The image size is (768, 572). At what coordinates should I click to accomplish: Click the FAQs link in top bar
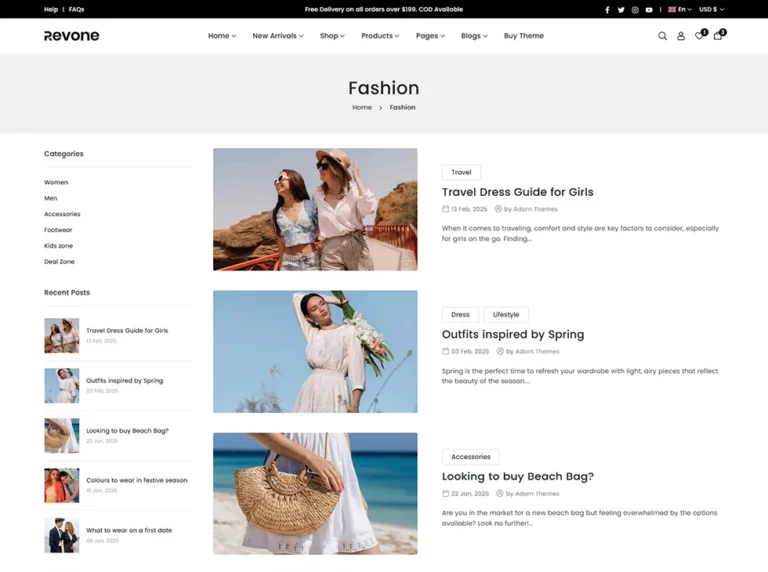76,9
